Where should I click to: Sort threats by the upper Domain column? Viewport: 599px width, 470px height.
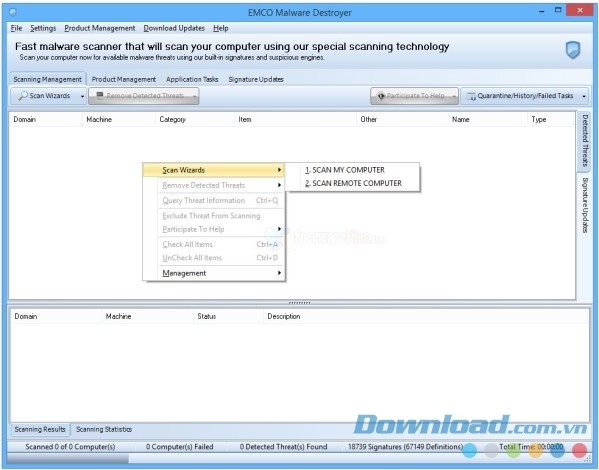[x=46, y=119]
